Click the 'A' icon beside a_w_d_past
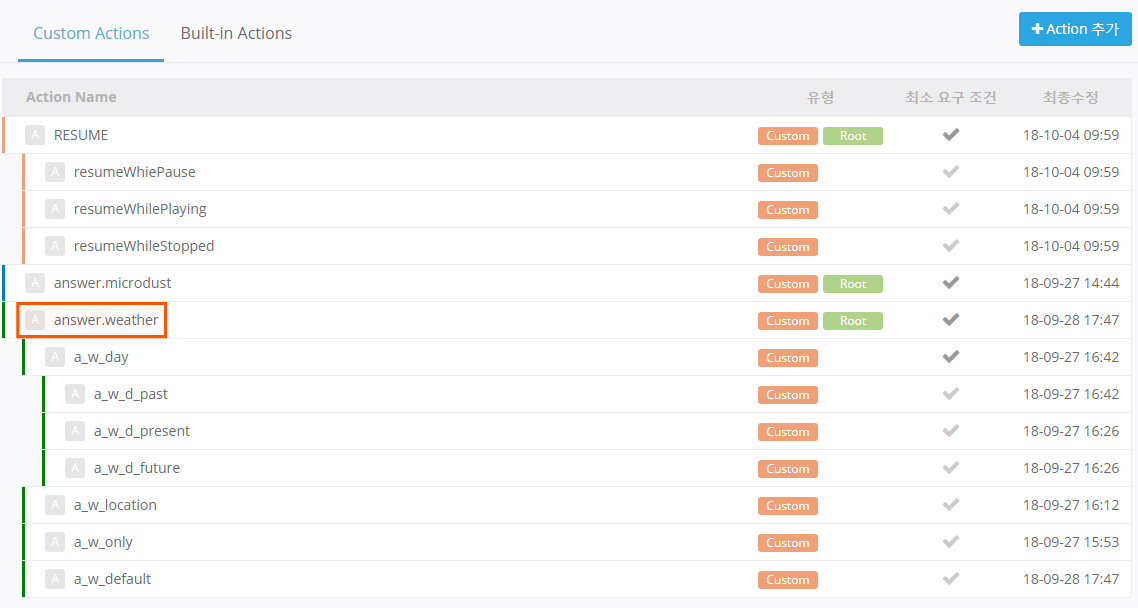The height and width of the screenshot is (608, 1138). 75,394
